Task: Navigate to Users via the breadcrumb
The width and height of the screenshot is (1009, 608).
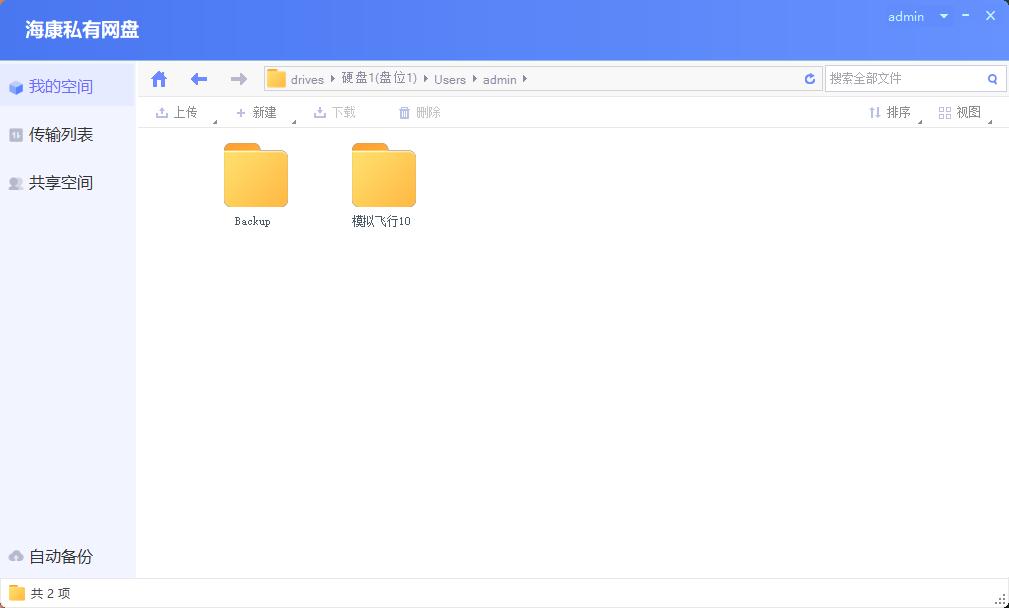Action: coord(450,79)
